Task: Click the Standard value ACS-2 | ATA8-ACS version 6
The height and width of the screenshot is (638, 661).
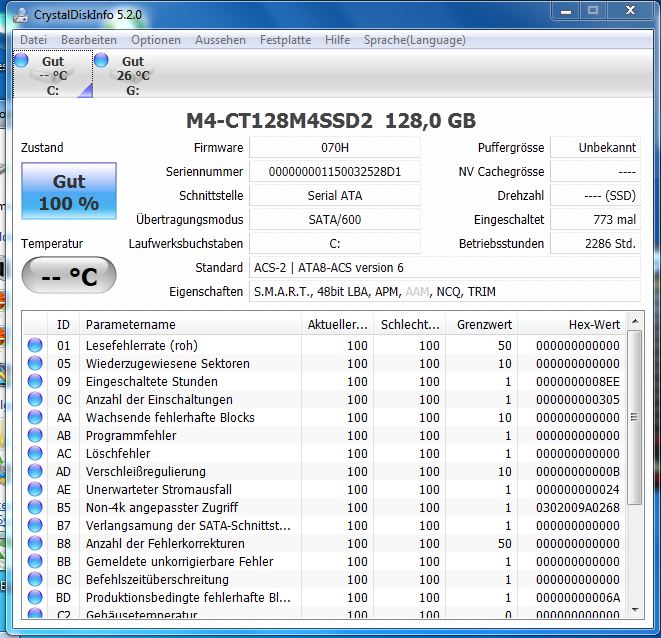Action: click(445, 268)
